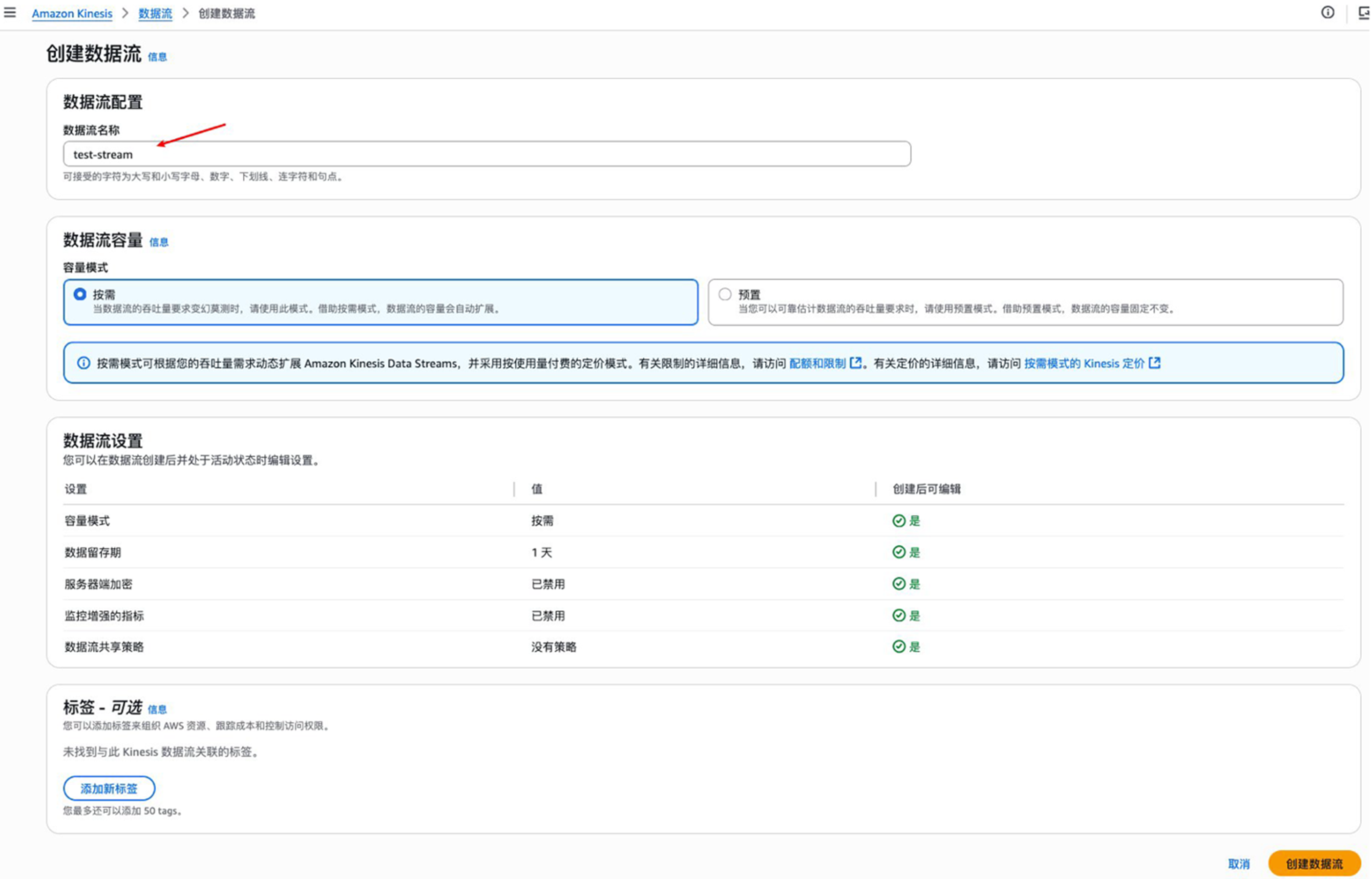This screenshot has height=879, width=1372.
Task: Click the Amazon Kinesis breadcrumb link
Action: 72,14
